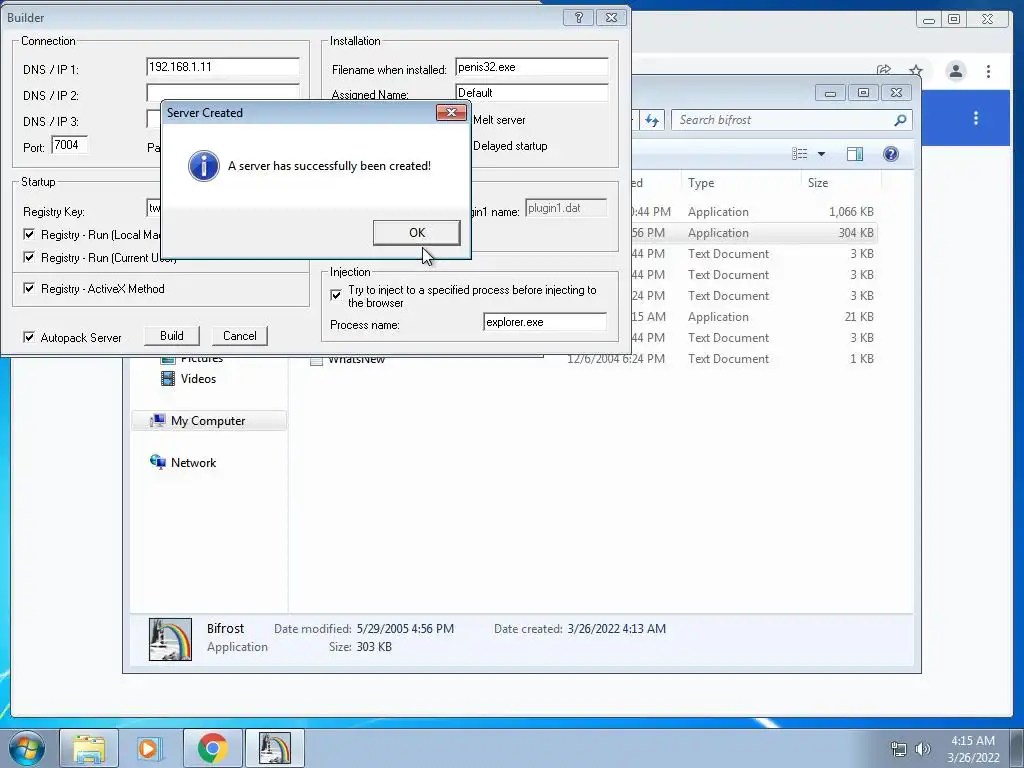Click the Date modified value in the details pane
Screen dimensions: 1024x768
[405, 629]
